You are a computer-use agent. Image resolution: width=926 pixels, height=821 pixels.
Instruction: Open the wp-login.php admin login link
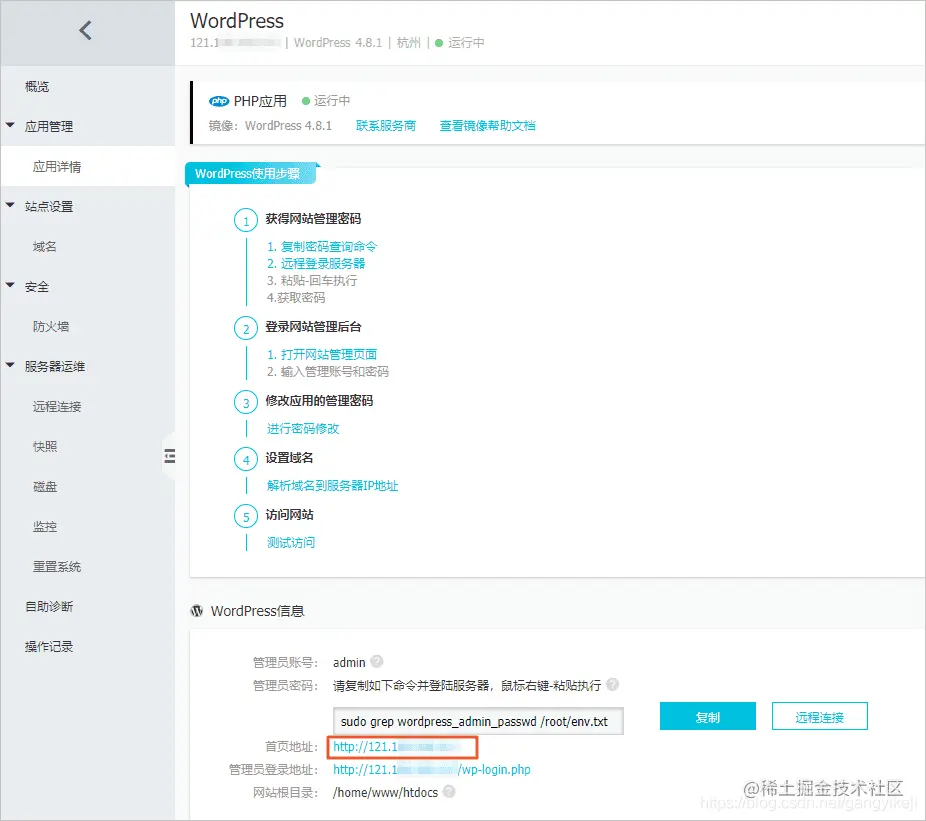coord(430,768)
